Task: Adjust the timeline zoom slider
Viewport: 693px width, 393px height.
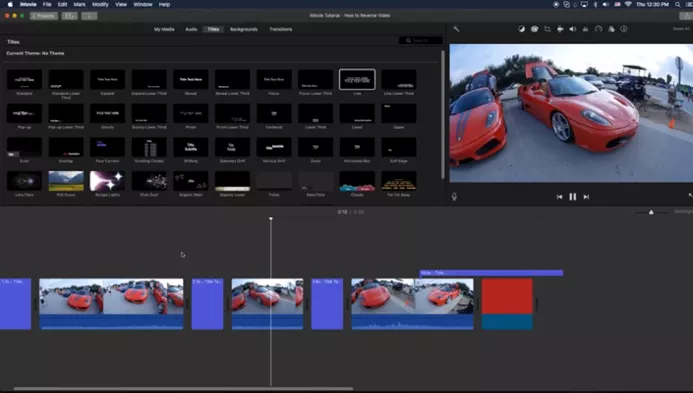Action: [651, 212]
